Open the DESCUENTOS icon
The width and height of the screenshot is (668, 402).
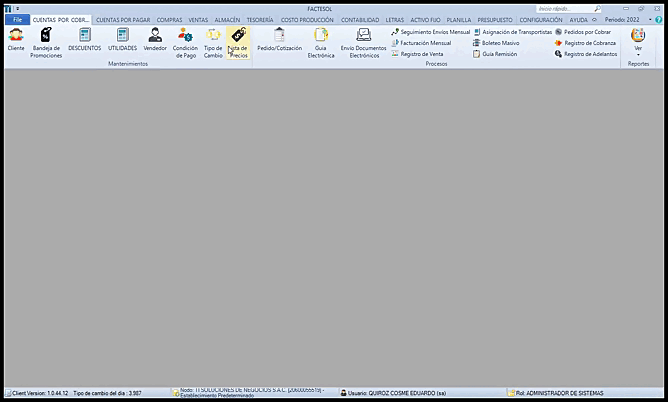point(84,40)
